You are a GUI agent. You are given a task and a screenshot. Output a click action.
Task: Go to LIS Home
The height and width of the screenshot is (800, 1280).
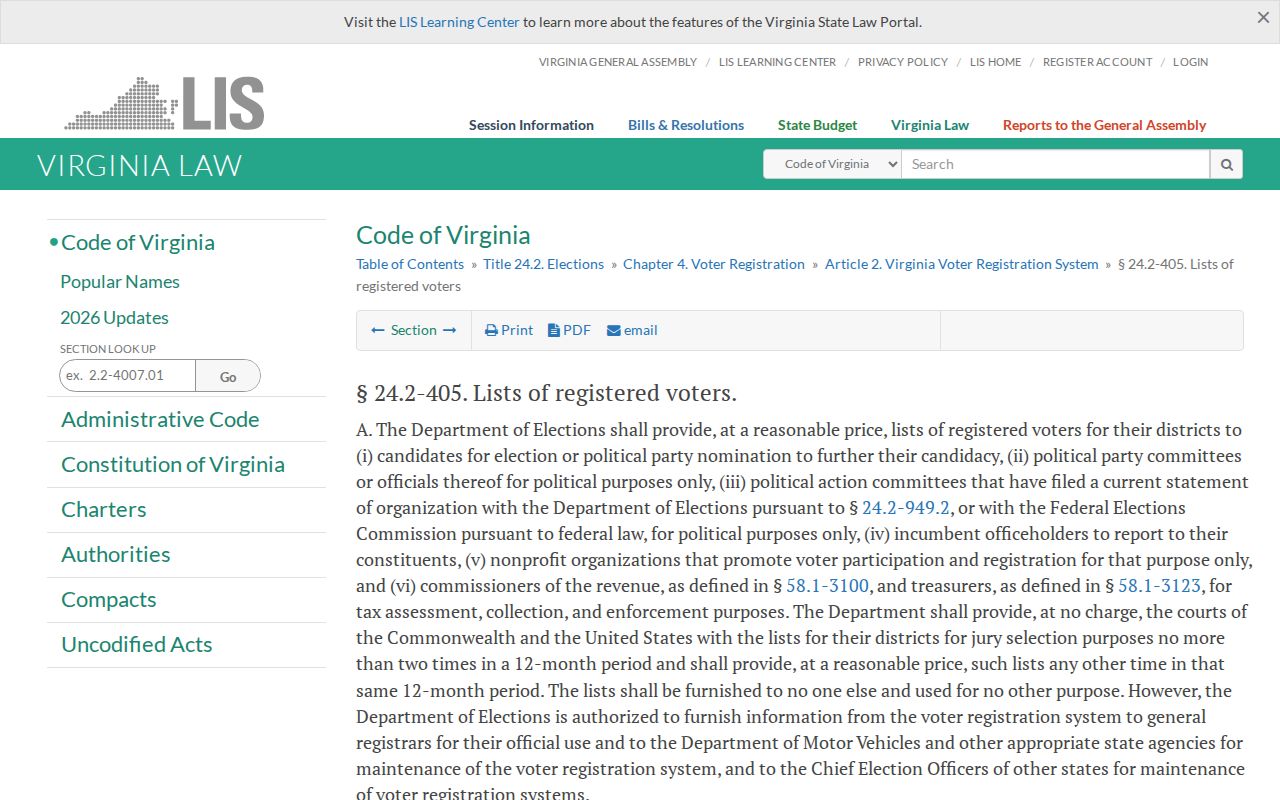[995, 62]
